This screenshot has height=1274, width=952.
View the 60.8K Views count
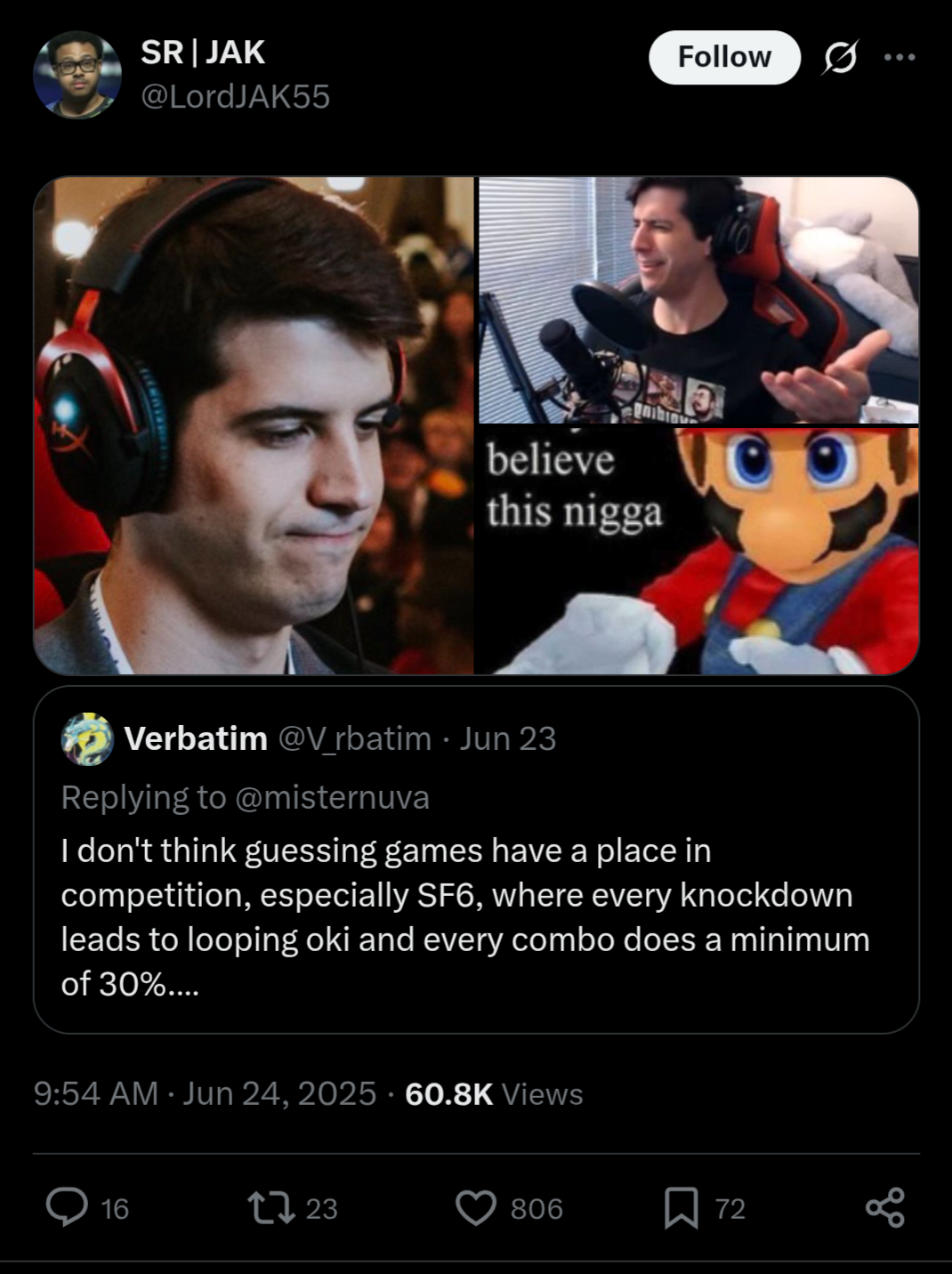point(494,1093)
